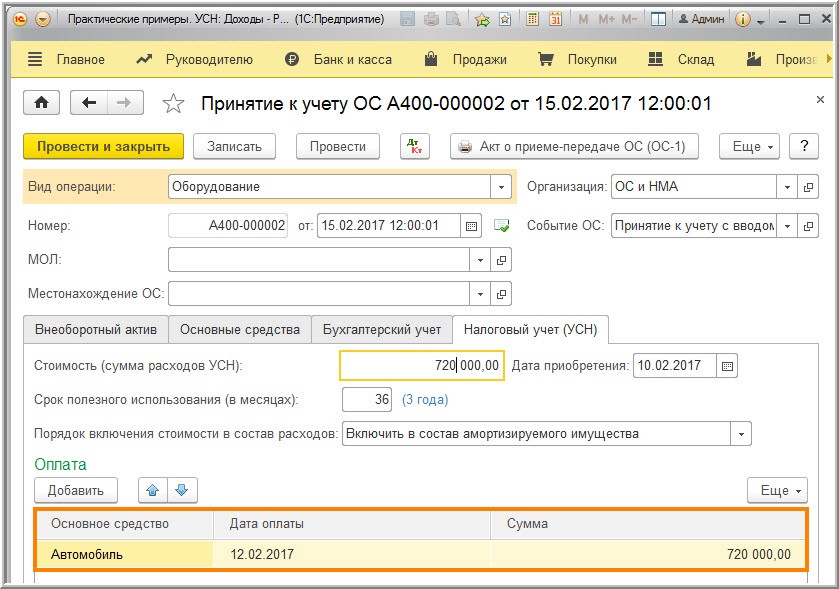This screenshot has width=839, height=589.
Task: Open calendar picker for document date
Action: coord(472,226)
